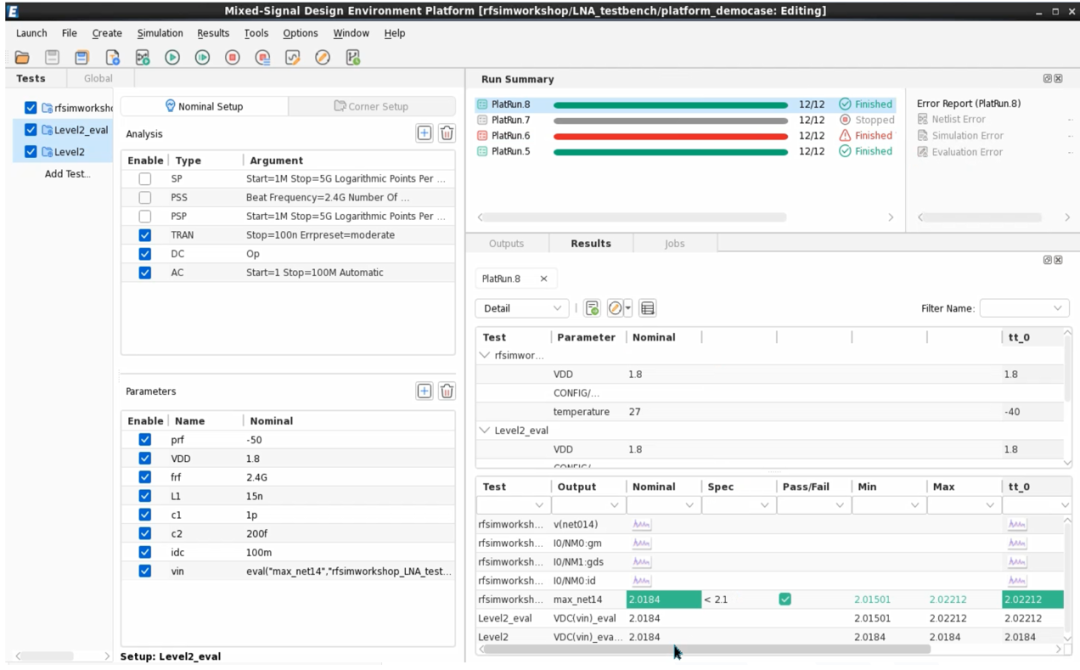Click the red stop simulation icon
Image resolution: width=1080 pixels, height=670 pixels.
pos(232,58)
